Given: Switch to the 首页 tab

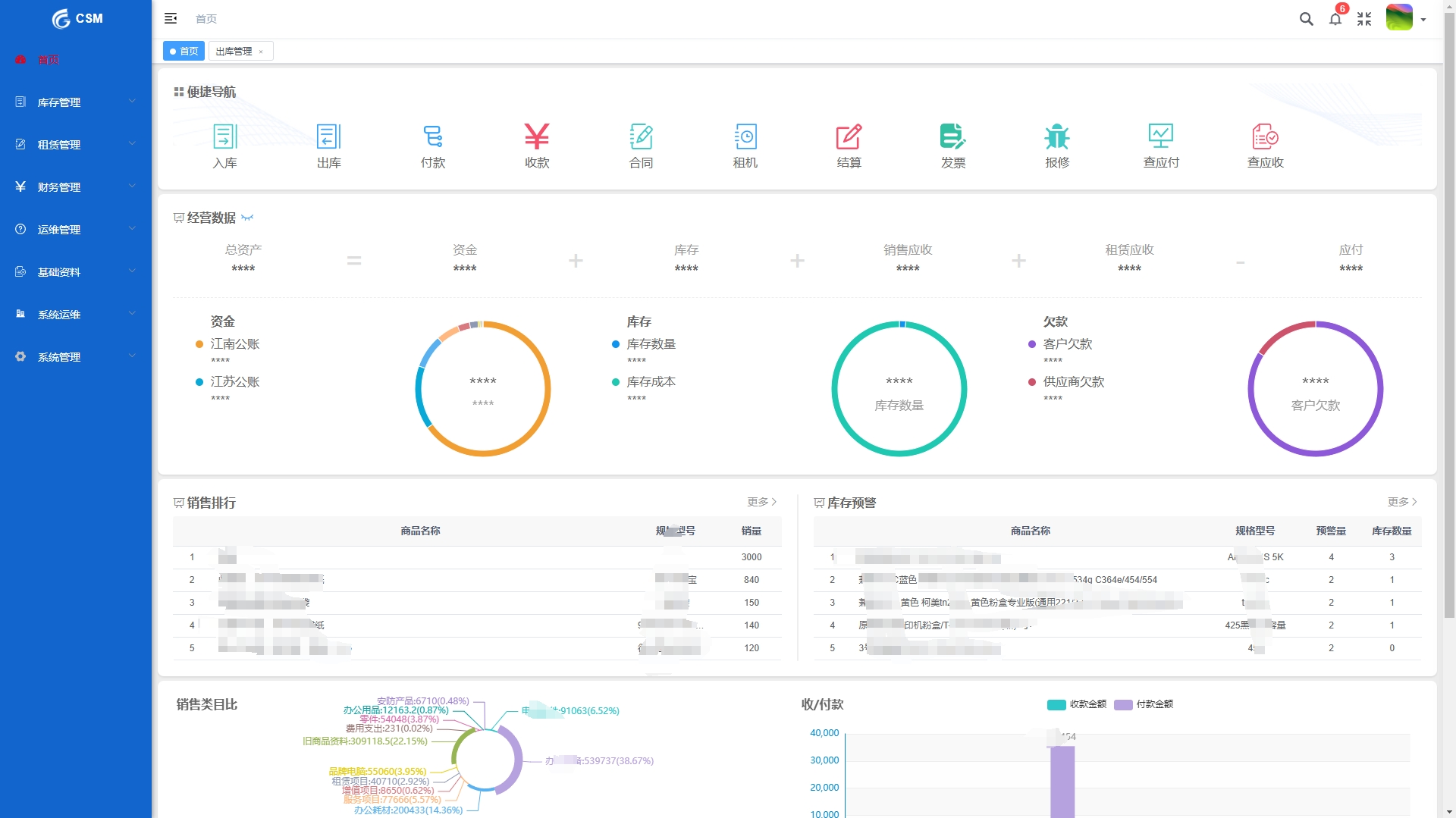Looking at the screenshot, I should click(x=184, y=51).
